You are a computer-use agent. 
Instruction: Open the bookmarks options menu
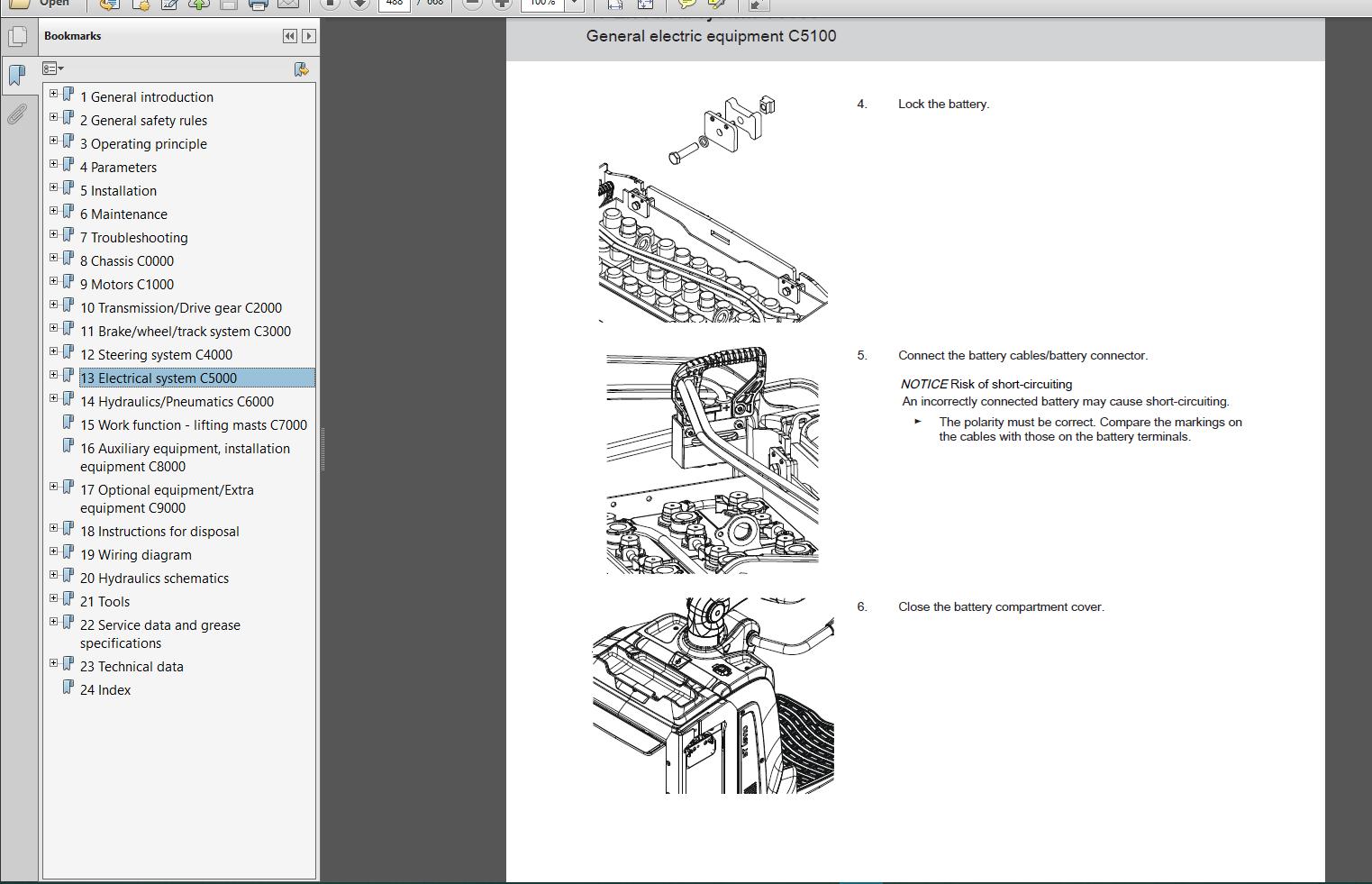(53, 68)
